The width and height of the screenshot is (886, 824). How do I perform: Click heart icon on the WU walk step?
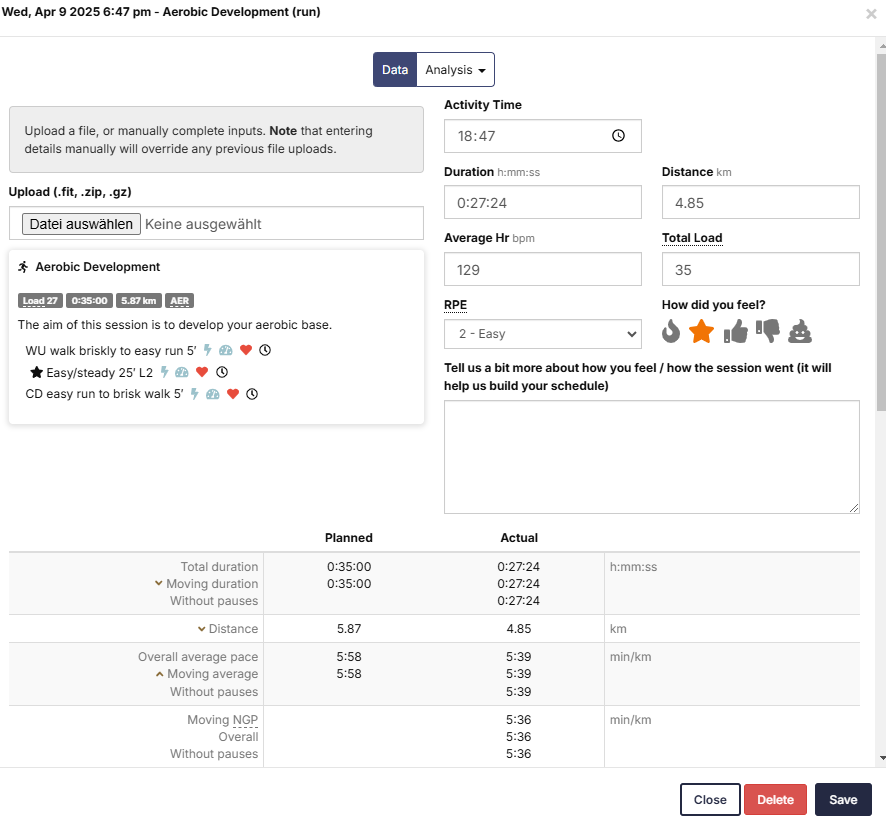tap(246, 351)
